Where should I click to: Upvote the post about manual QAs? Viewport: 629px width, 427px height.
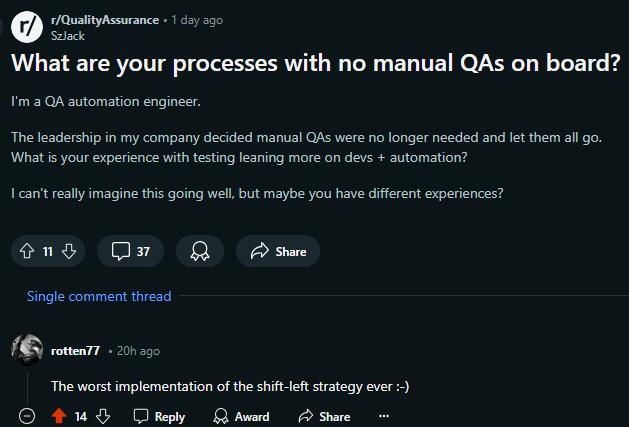point(27,251)
